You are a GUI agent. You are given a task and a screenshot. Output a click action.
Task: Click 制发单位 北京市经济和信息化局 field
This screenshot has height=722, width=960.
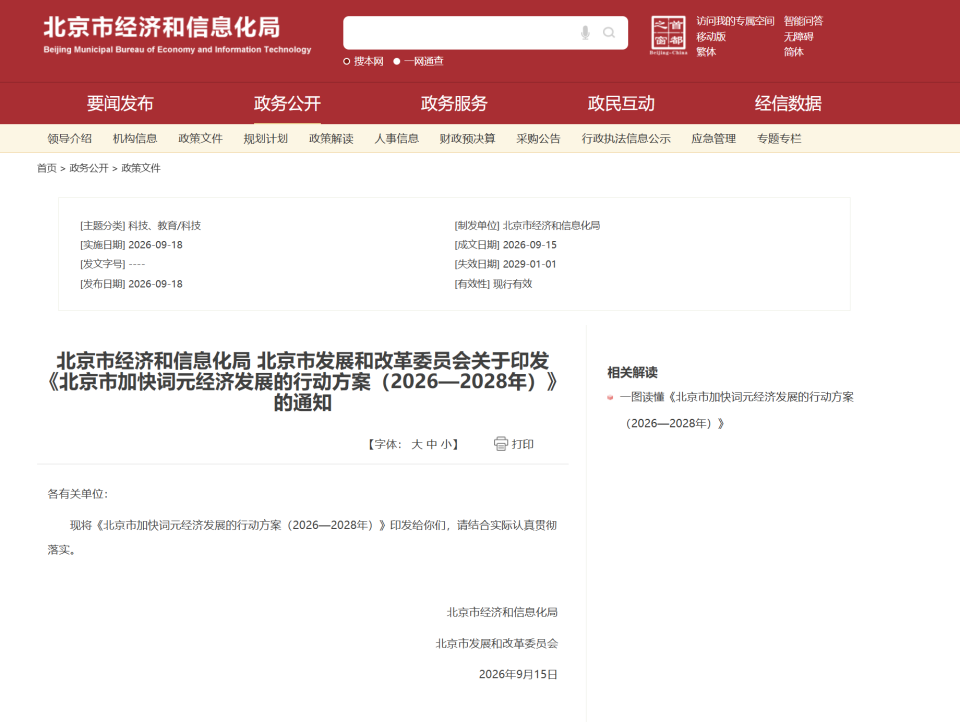pyautogui.click(x=527, y=226)
